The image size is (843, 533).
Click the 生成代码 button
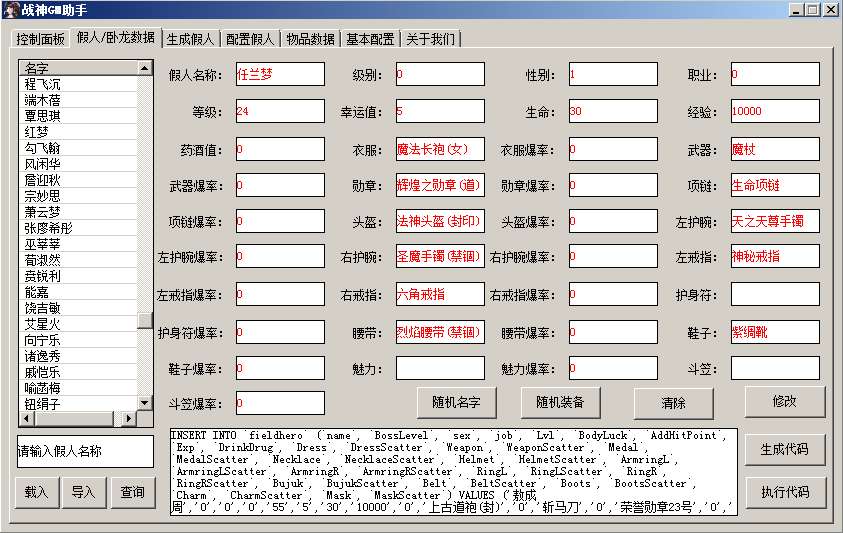785,449
